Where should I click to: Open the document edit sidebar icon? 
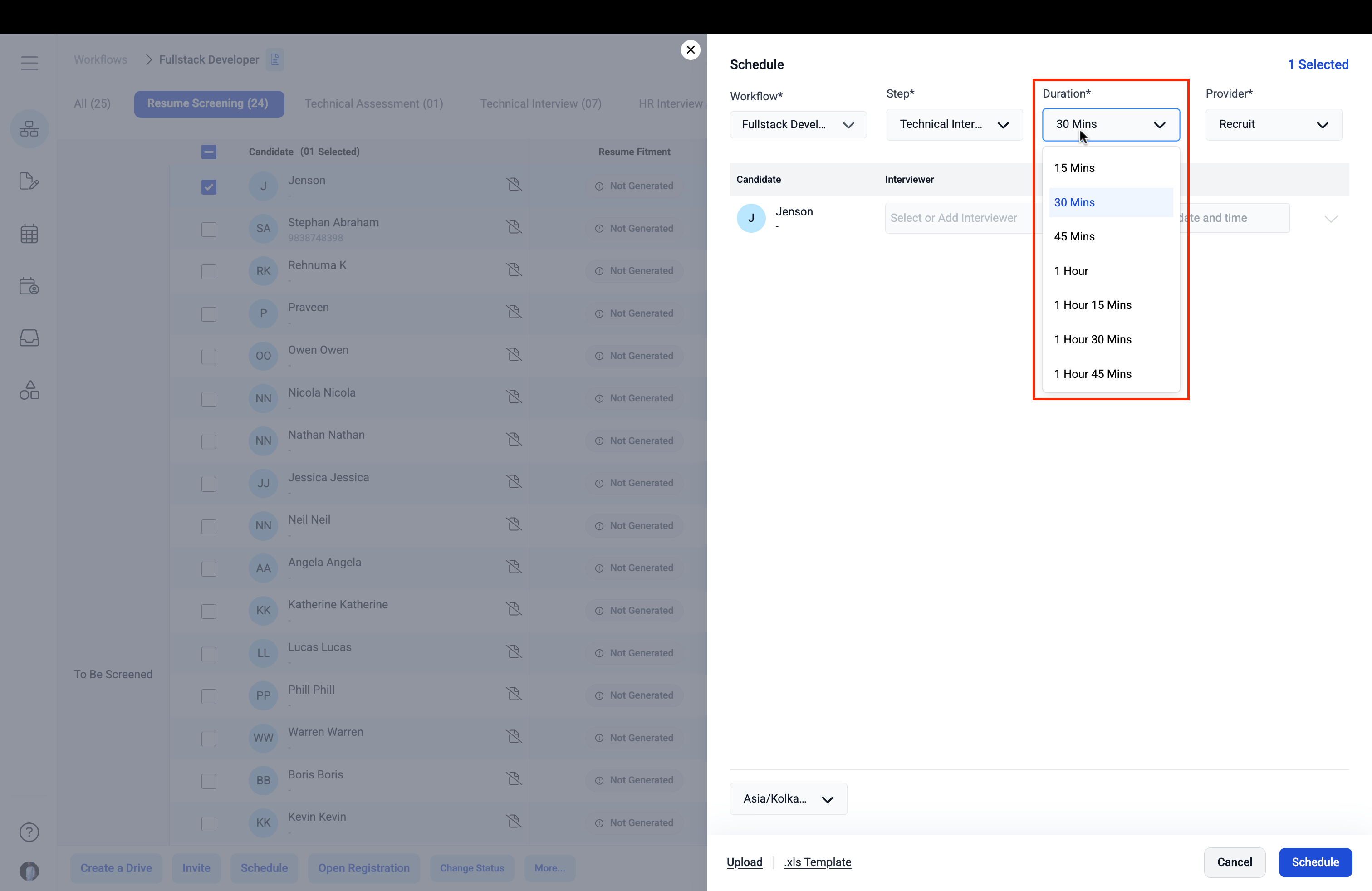(29, 181)
